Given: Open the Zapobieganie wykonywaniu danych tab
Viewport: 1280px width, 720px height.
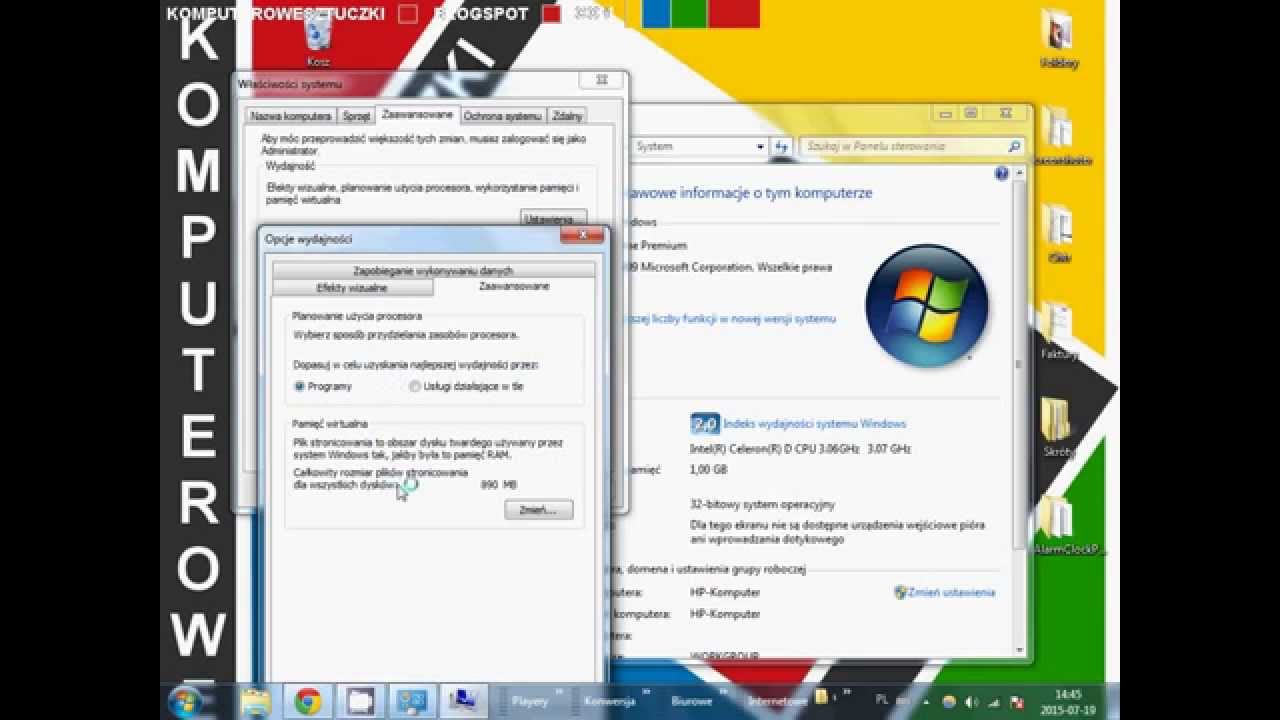Looking at the screenshot, I should coord(433,270).
